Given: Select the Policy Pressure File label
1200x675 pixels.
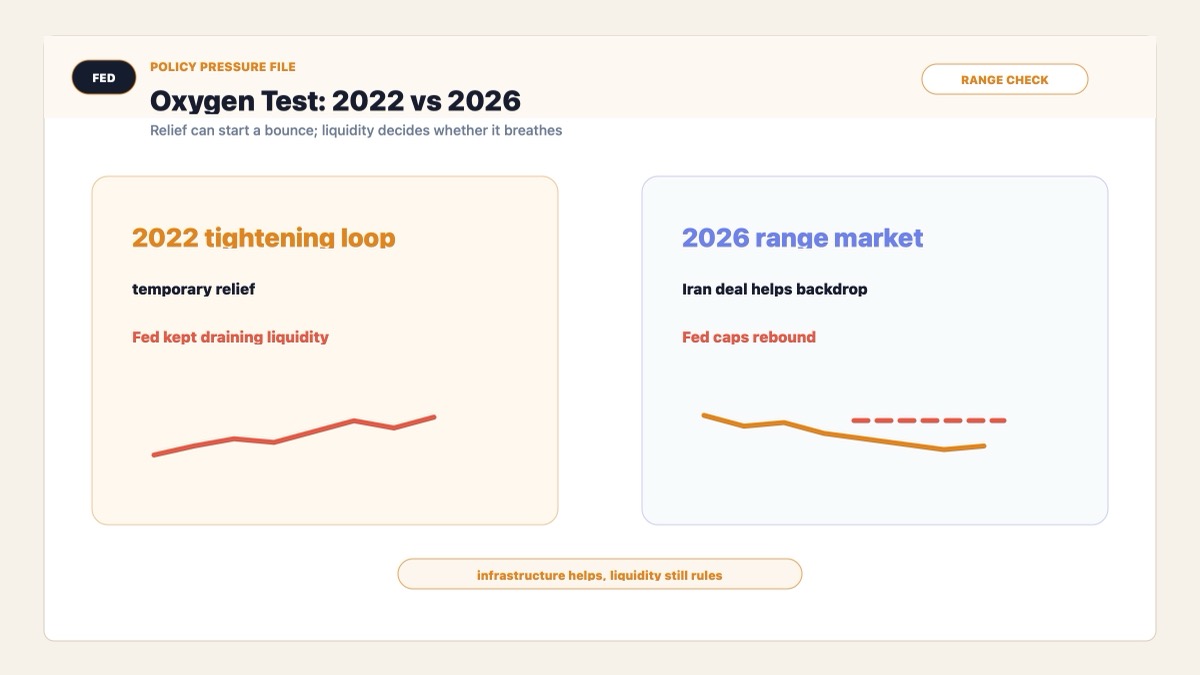Looking at the screenshot, I should pos(223,67).
